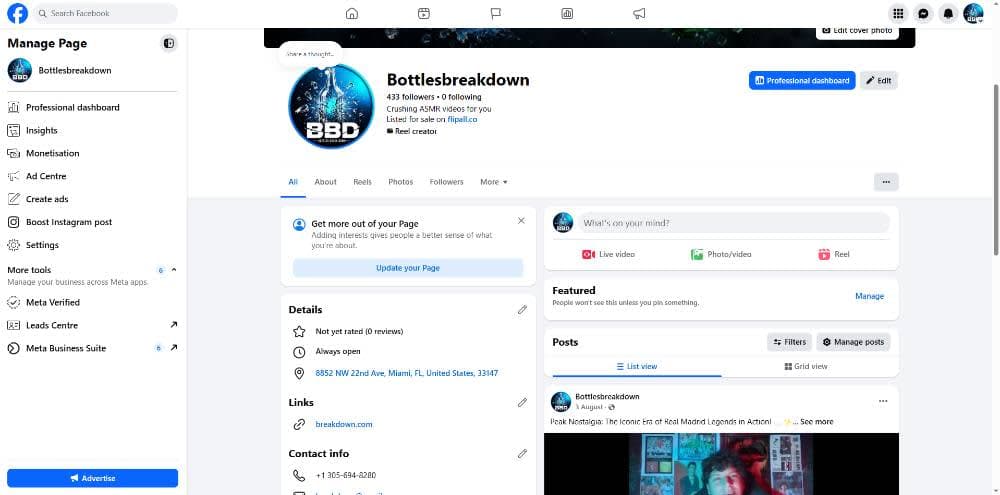
Task: Click Manage posts button
Action: coord(853,342)
